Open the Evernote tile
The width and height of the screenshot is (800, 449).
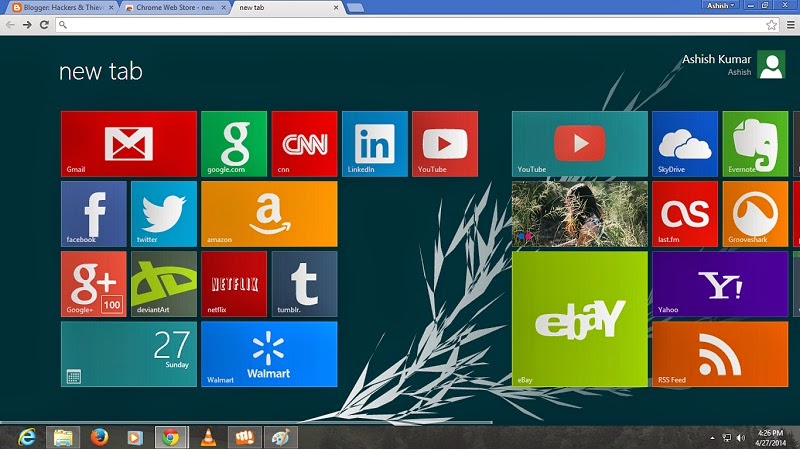pyautogui.click(x=755, y=144)
